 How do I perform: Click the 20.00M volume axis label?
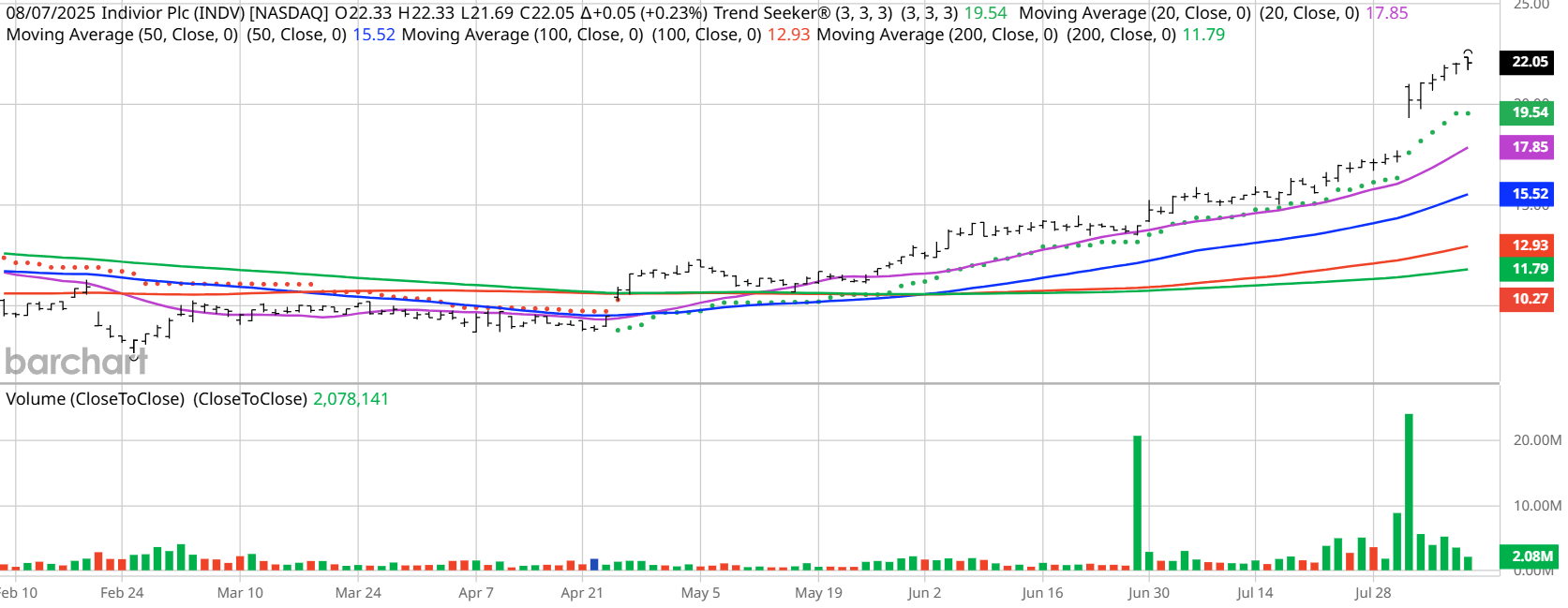click(1537, 440)
